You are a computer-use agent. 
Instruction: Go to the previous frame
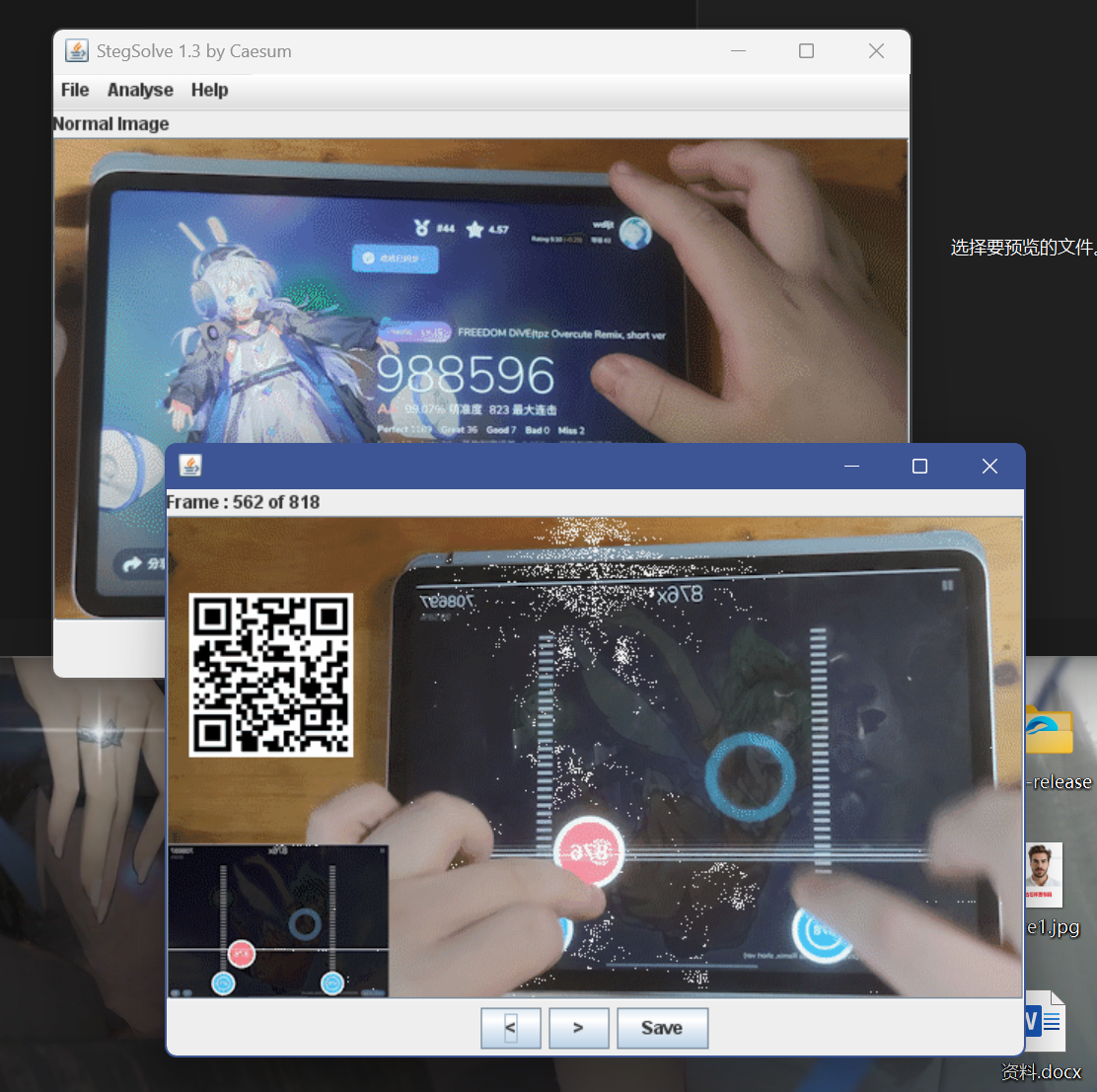pyautogui.click(x=510, y=1028)
